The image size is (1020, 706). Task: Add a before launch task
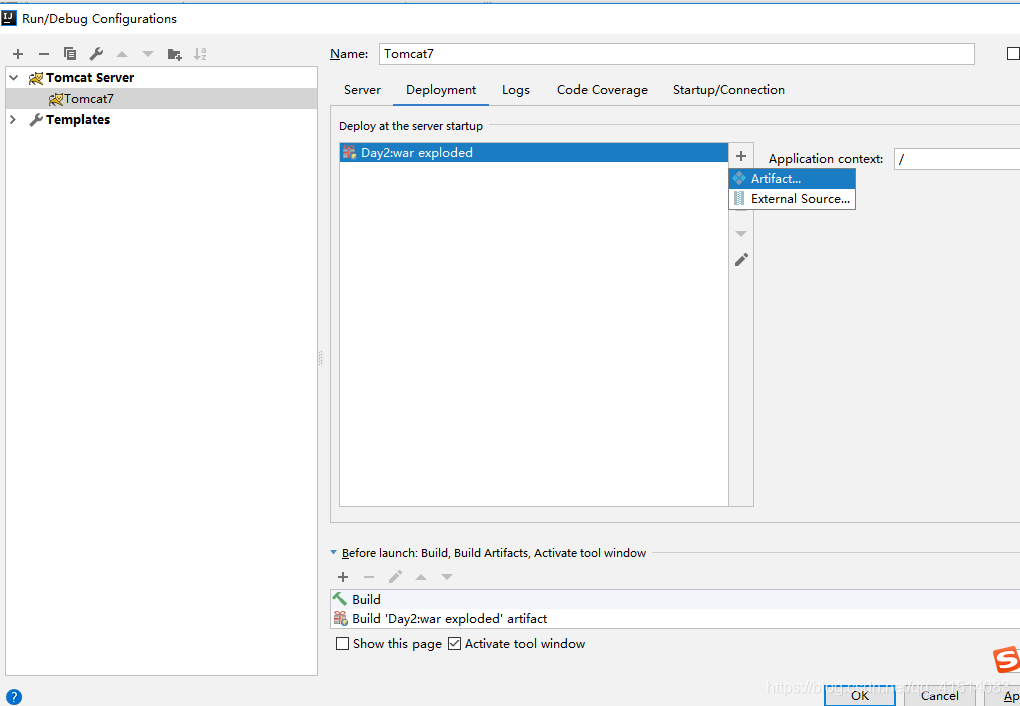pos(343,577)
